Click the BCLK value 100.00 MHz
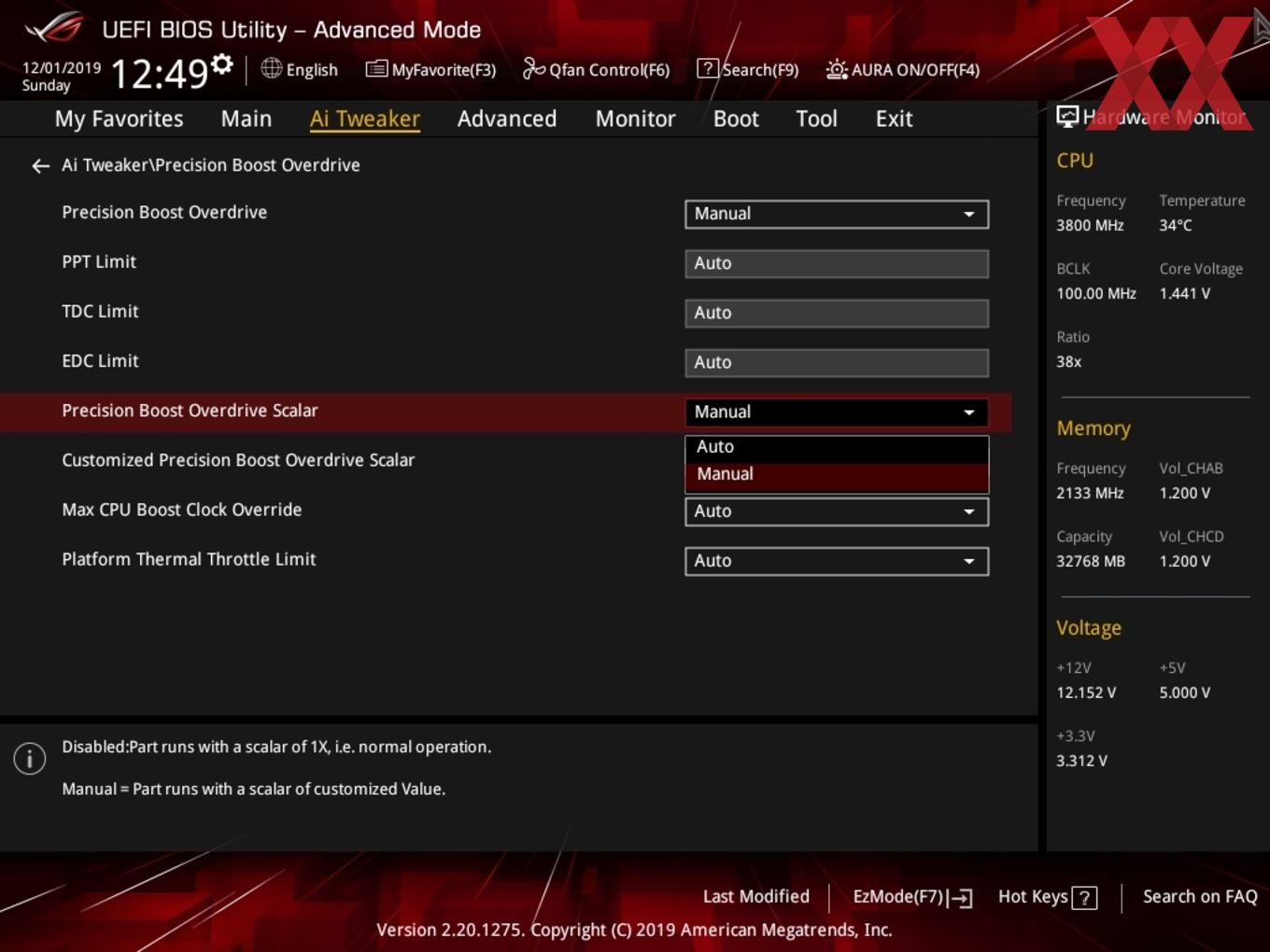 click(1096, 294)
